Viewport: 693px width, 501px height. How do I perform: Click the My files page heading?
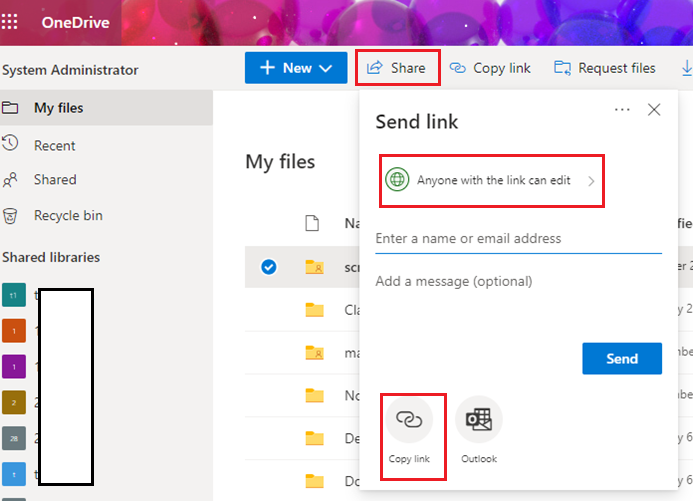click(280, 162)
